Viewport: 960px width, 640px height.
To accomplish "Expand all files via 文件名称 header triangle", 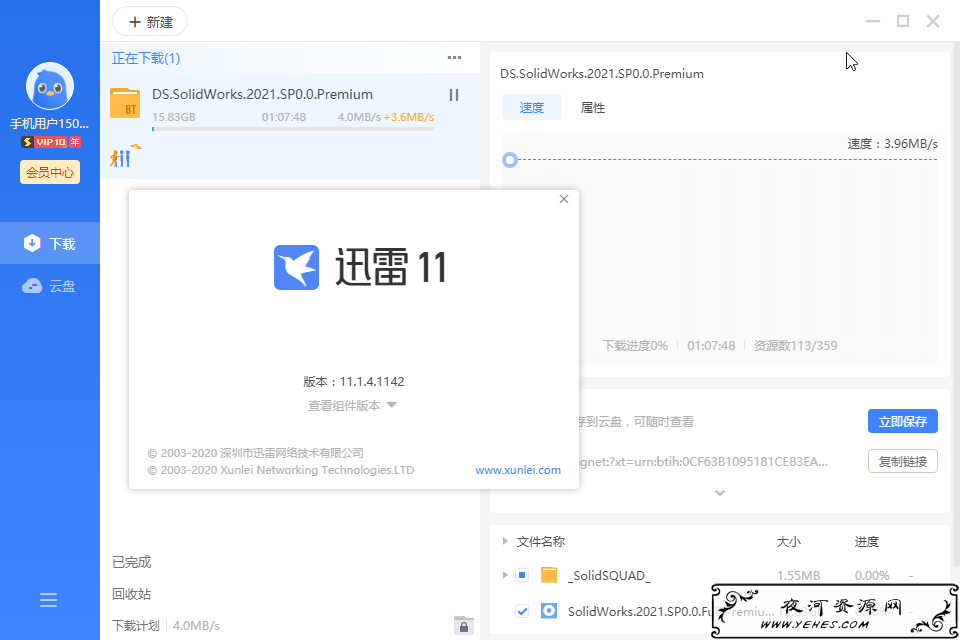I will tap(505, 541).
